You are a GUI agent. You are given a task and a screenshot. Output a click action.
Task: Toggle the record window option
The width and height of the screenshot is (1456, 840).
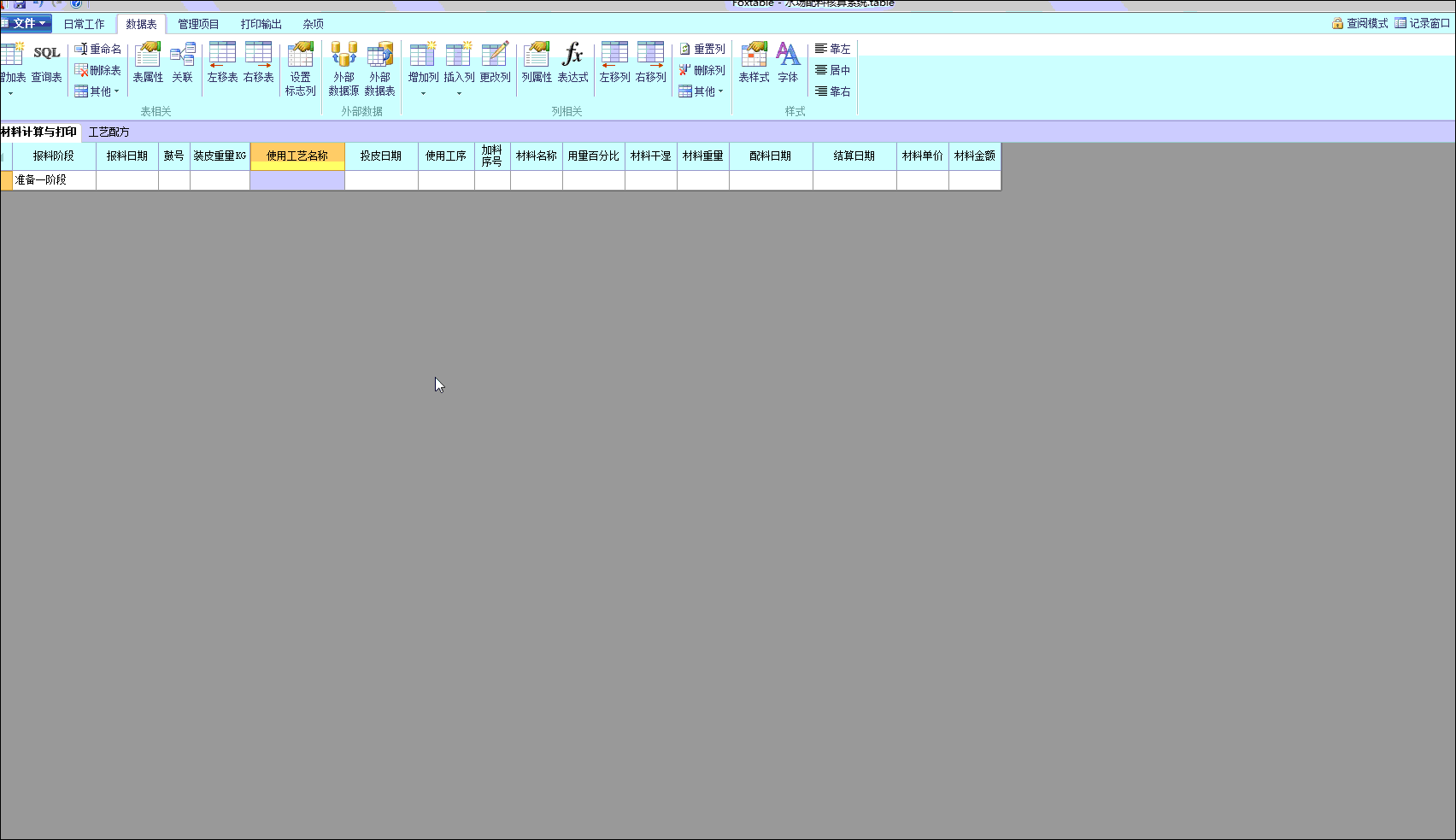[1422, 23]
